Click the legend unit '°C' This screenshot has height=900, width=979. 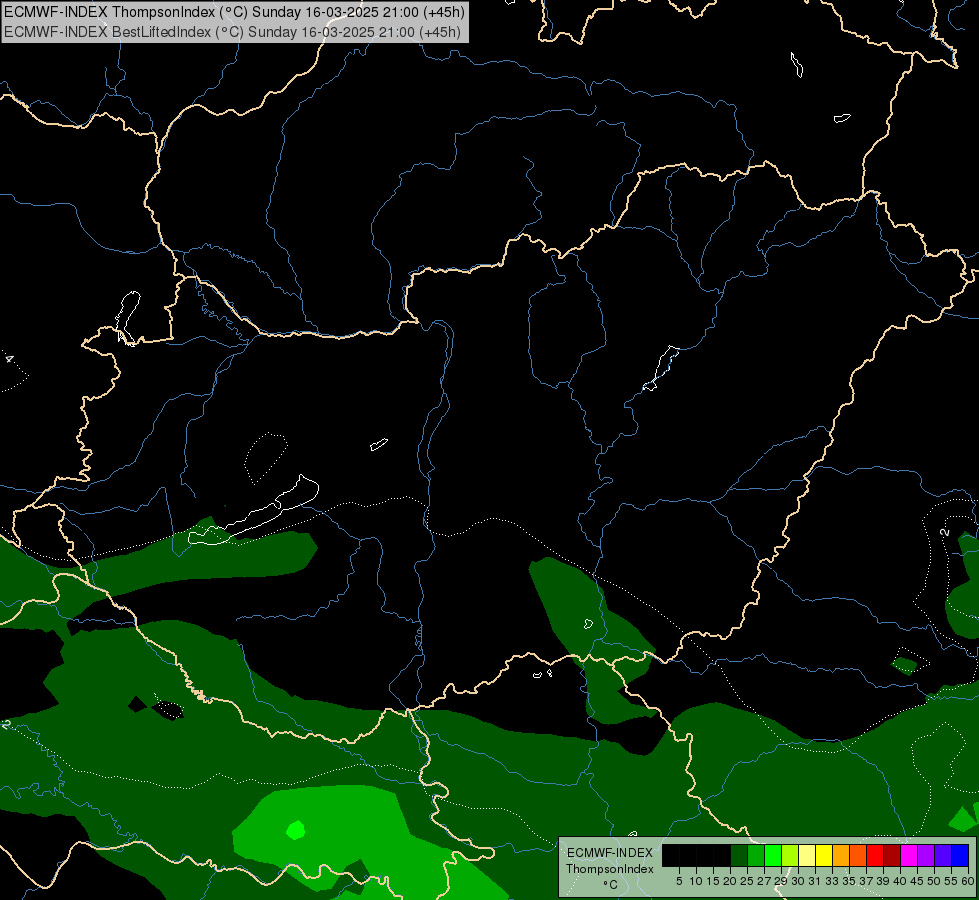pos(610,884)
